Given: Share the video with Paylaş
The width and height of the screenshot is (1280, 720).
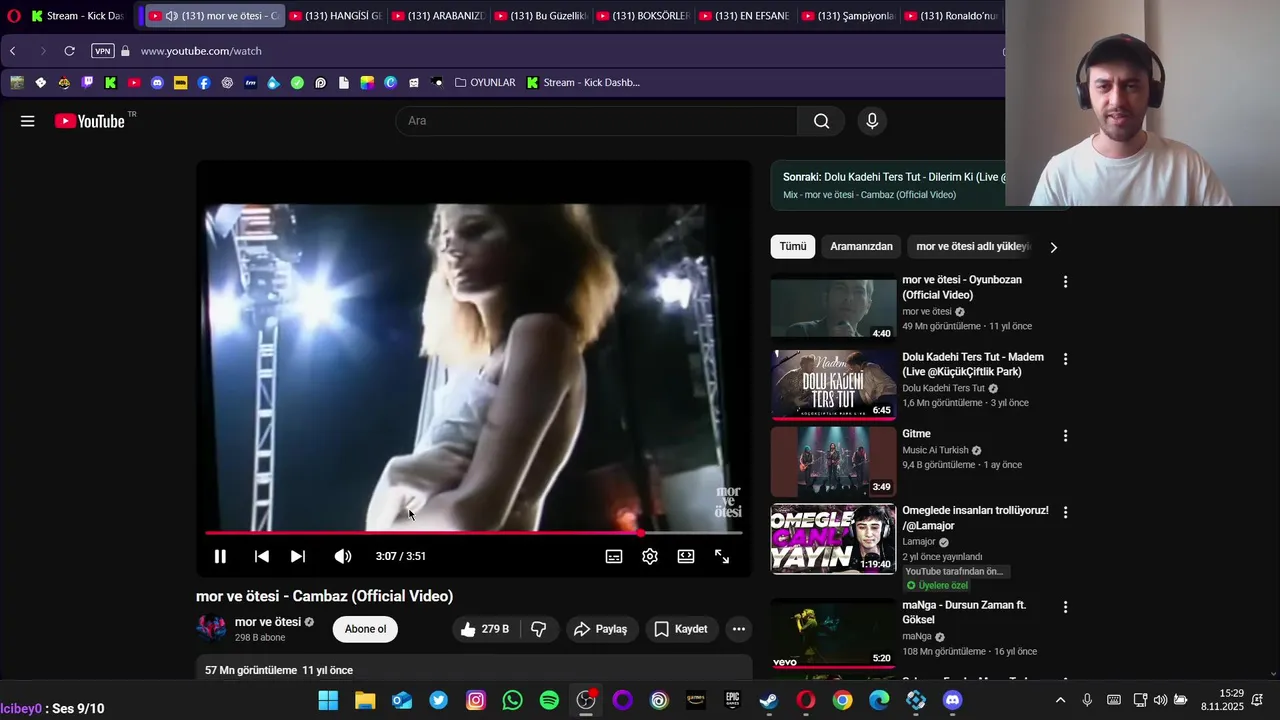Looking at the screenshot, I should pyautogui.click(x=602, y=629).
